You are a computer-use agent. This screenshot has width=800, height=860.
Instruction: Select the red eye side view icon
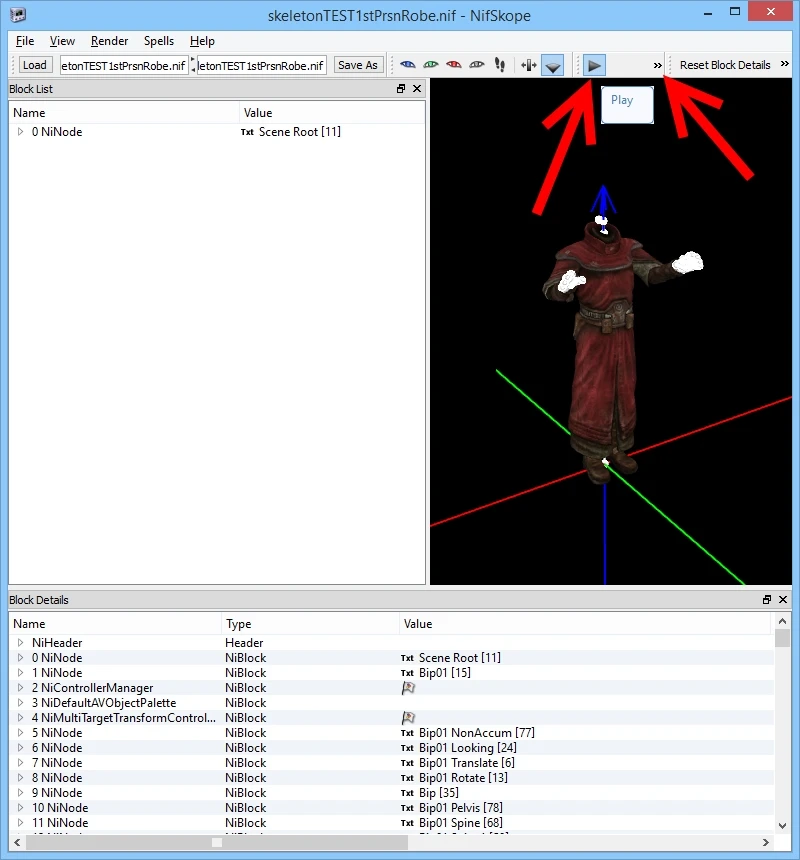pyautogui.click(x=454, y=65)
